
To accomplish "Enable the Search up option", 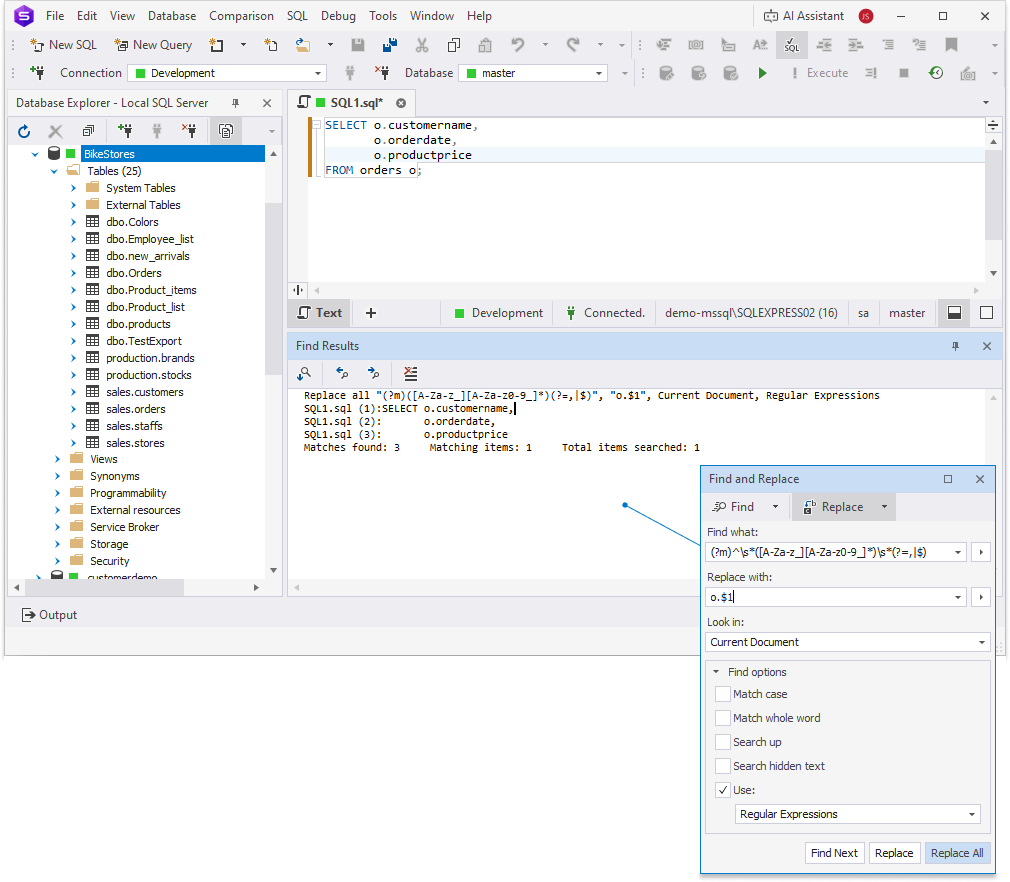I will tap(723, 742).
